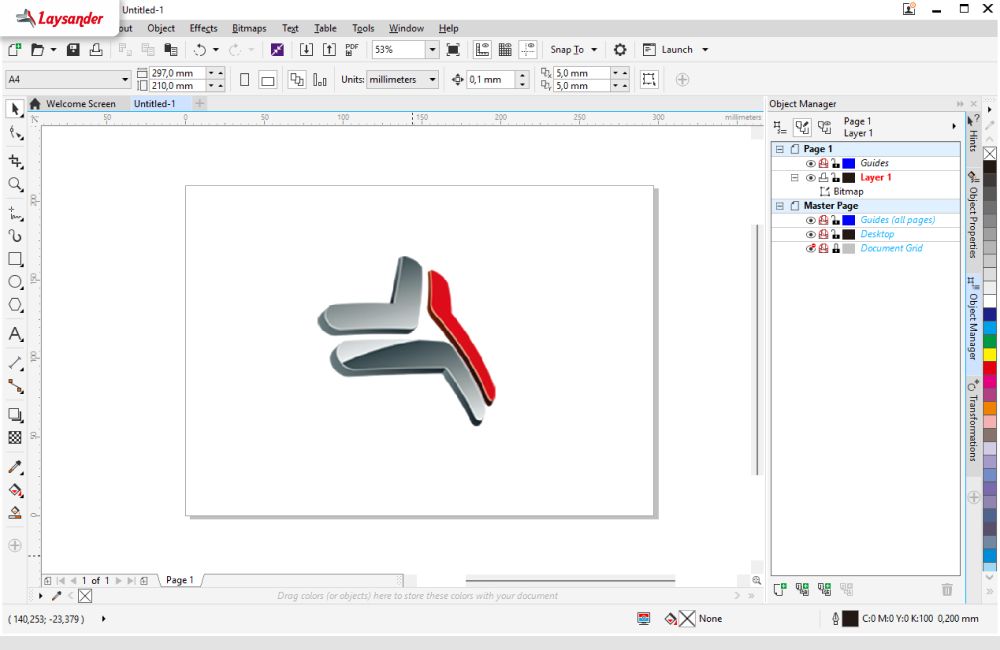Create a new document
Image resolution: width=1000 pixels, height=650 pixels.
click(14, 50)
